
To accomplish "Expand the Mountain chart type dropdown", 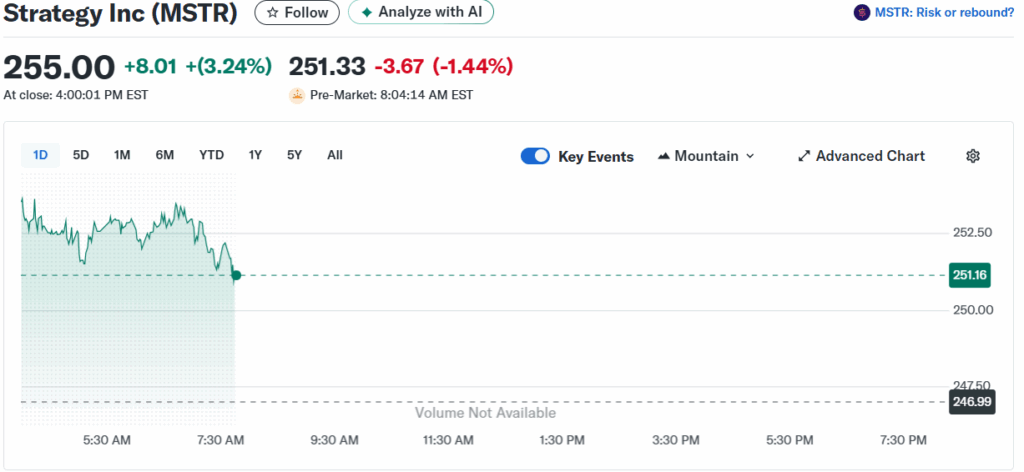I will [x=706, y=156].
